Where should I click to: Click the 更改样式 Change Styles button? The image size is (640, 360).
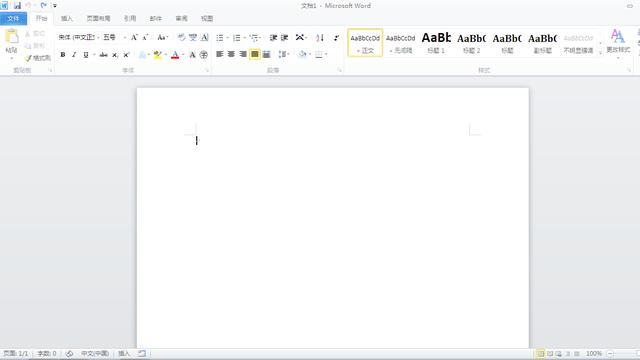tap(618, 43)
